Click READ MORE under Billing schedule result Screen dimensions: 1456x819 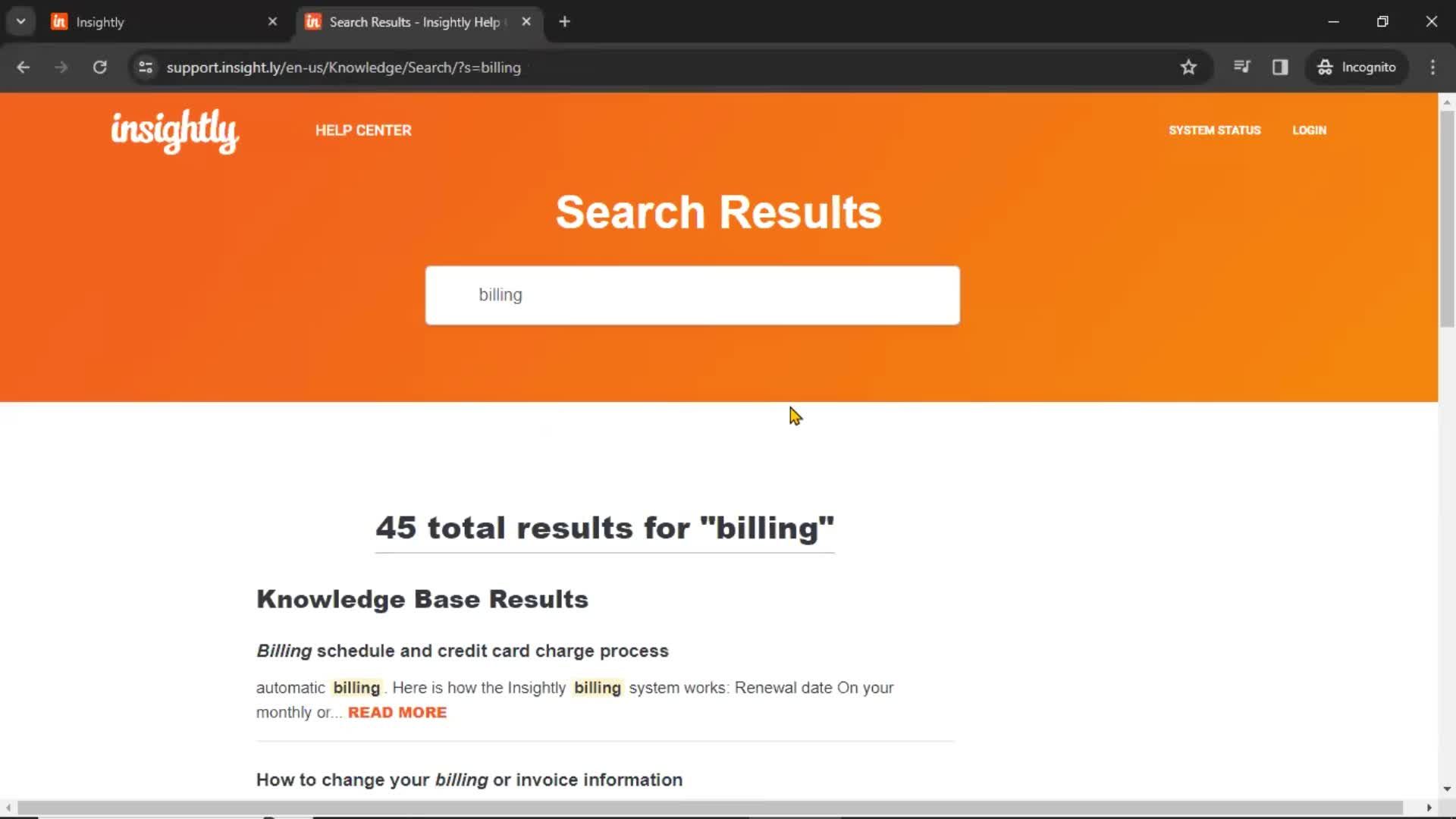click(x=397, y=713)
